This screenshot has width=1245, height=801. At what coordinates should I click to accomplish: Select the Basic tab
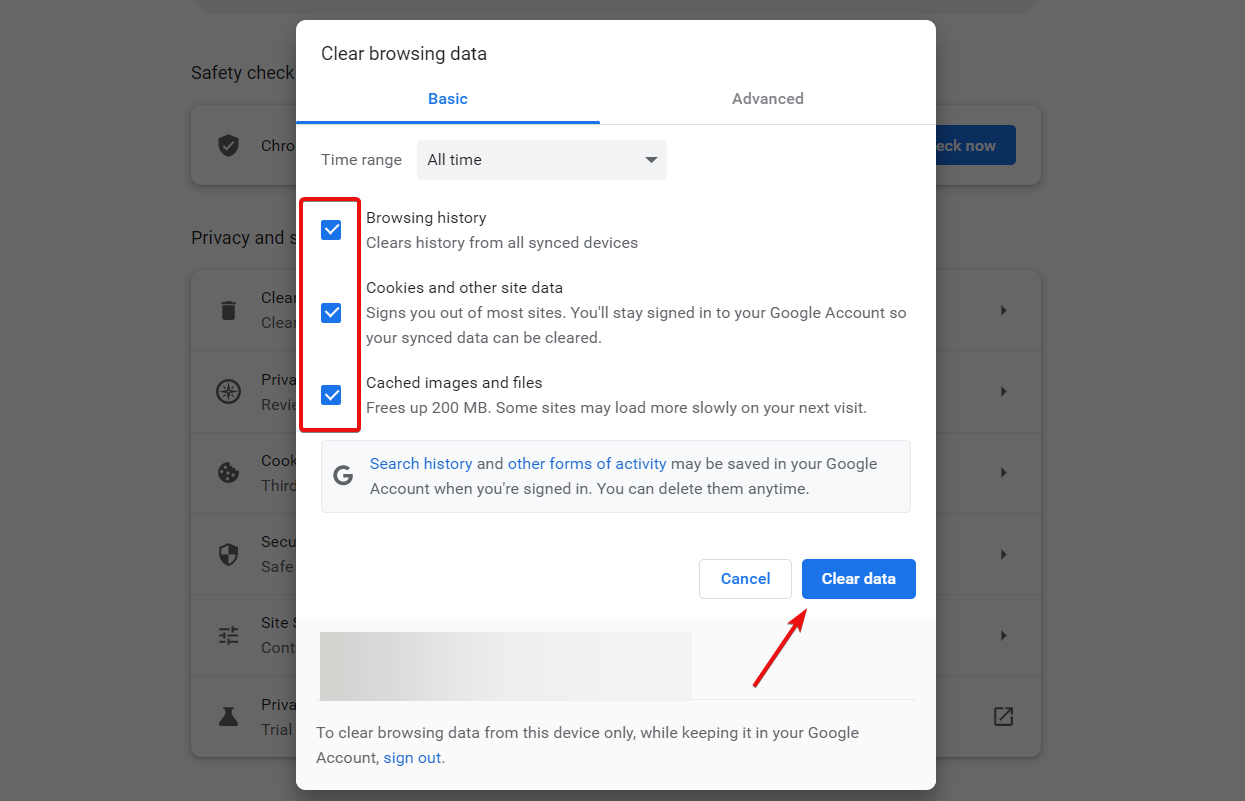(447, 98)
